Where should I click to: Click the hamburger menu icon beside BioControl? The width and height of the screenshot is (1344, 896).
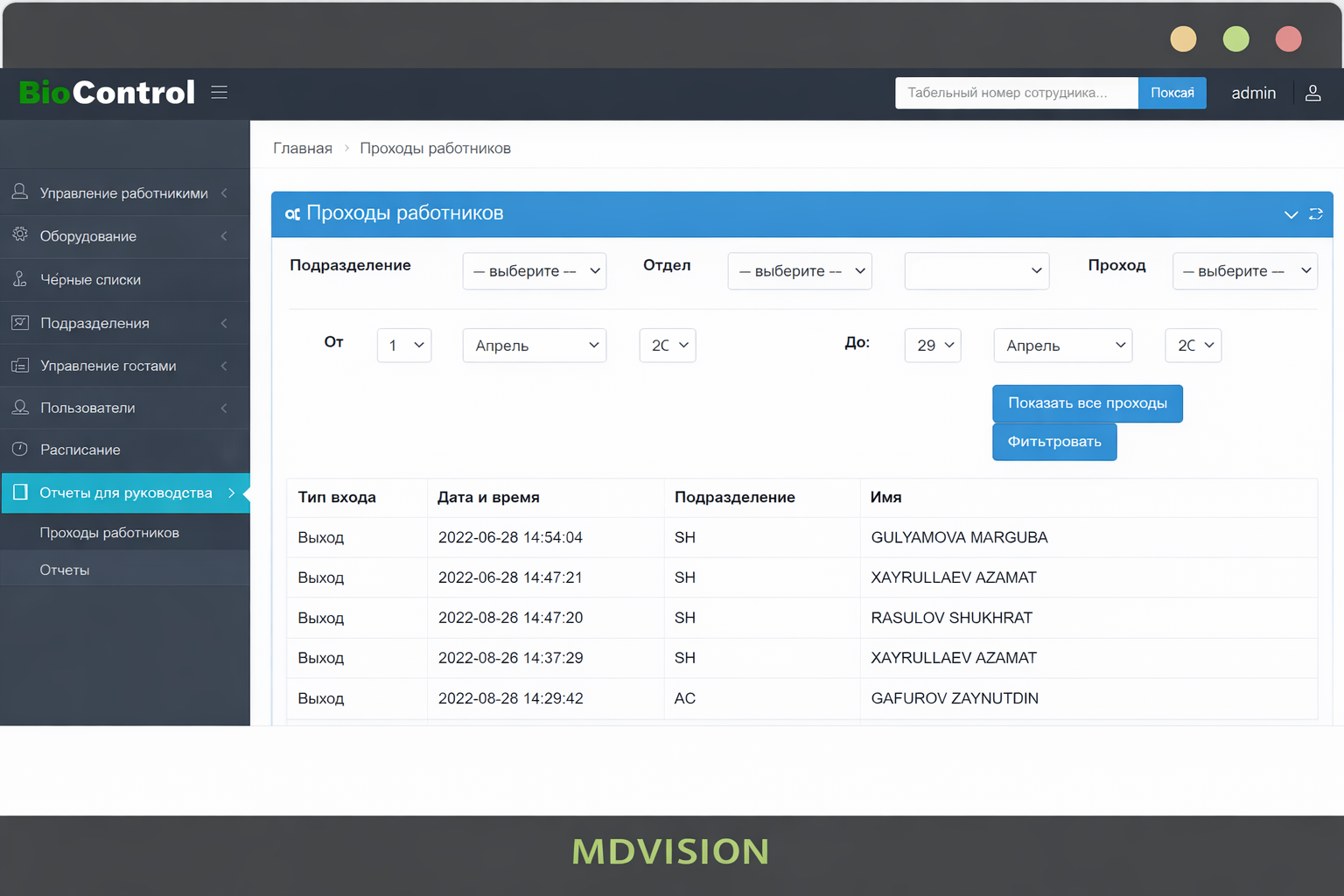click(219, 93)
